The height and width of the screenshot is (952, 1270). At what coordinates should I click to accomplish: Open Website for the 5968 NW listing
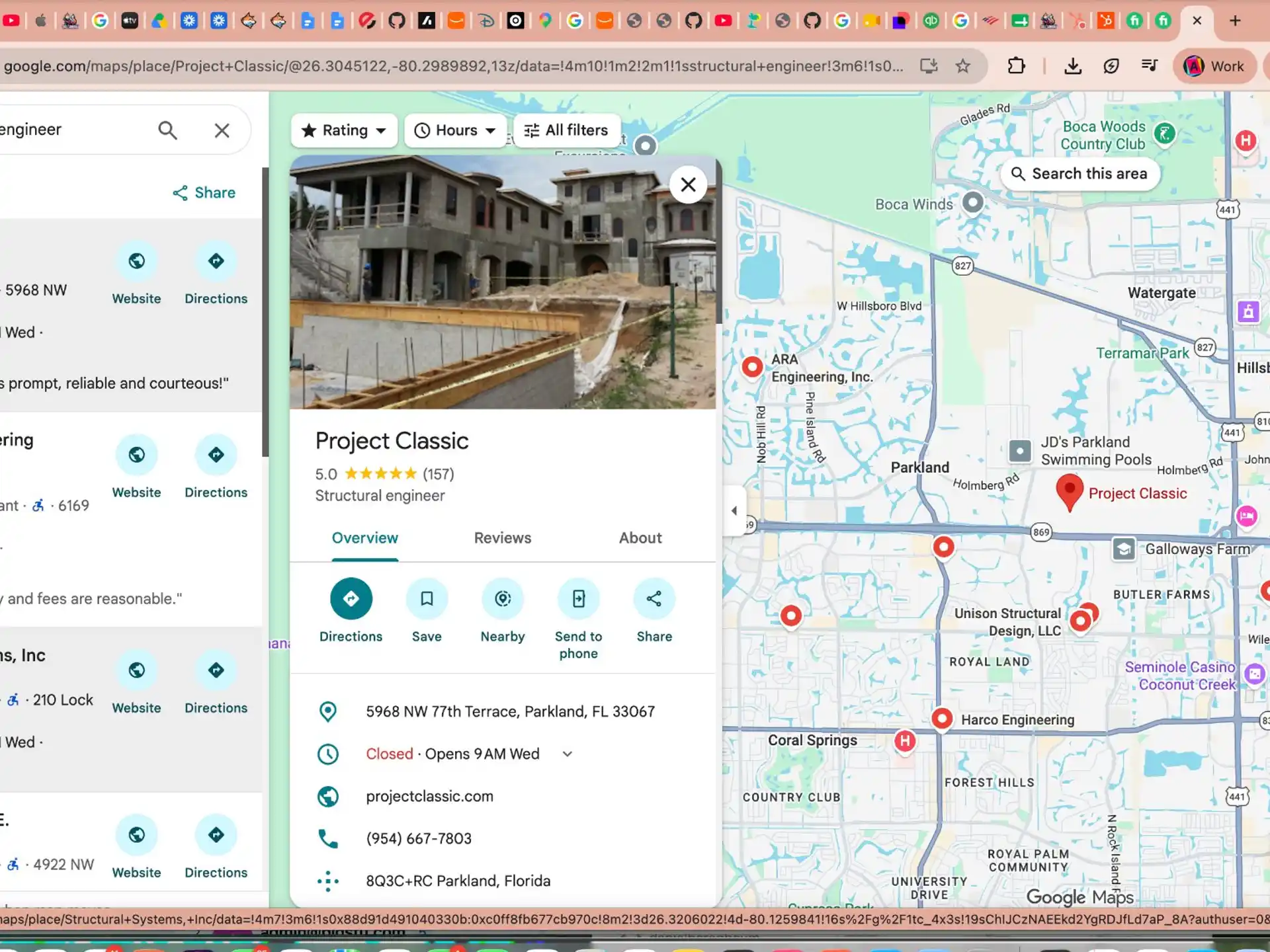tap(136, 274)
